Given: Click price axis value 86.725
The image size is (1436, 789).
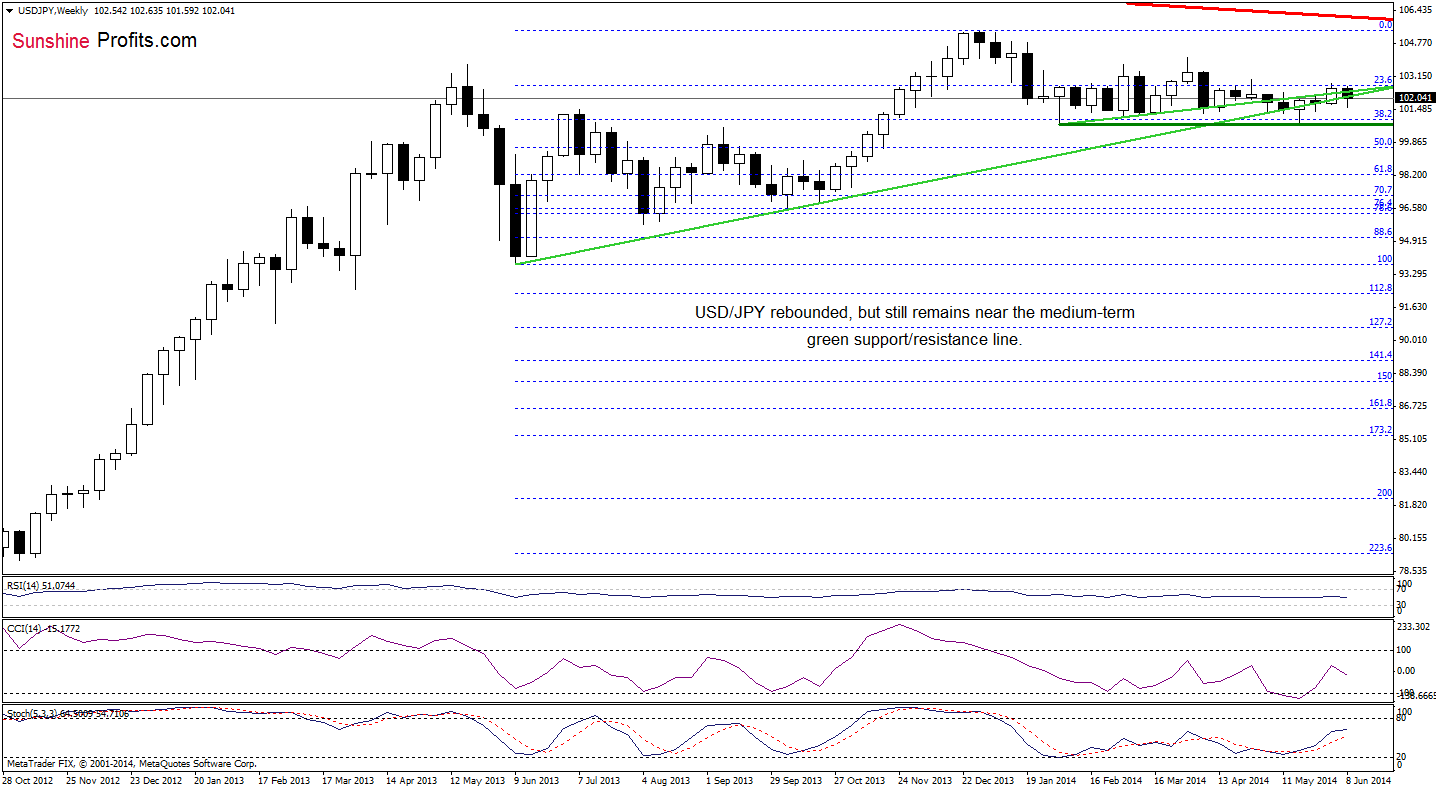Looking at the screenshot, I should 1414,406.
